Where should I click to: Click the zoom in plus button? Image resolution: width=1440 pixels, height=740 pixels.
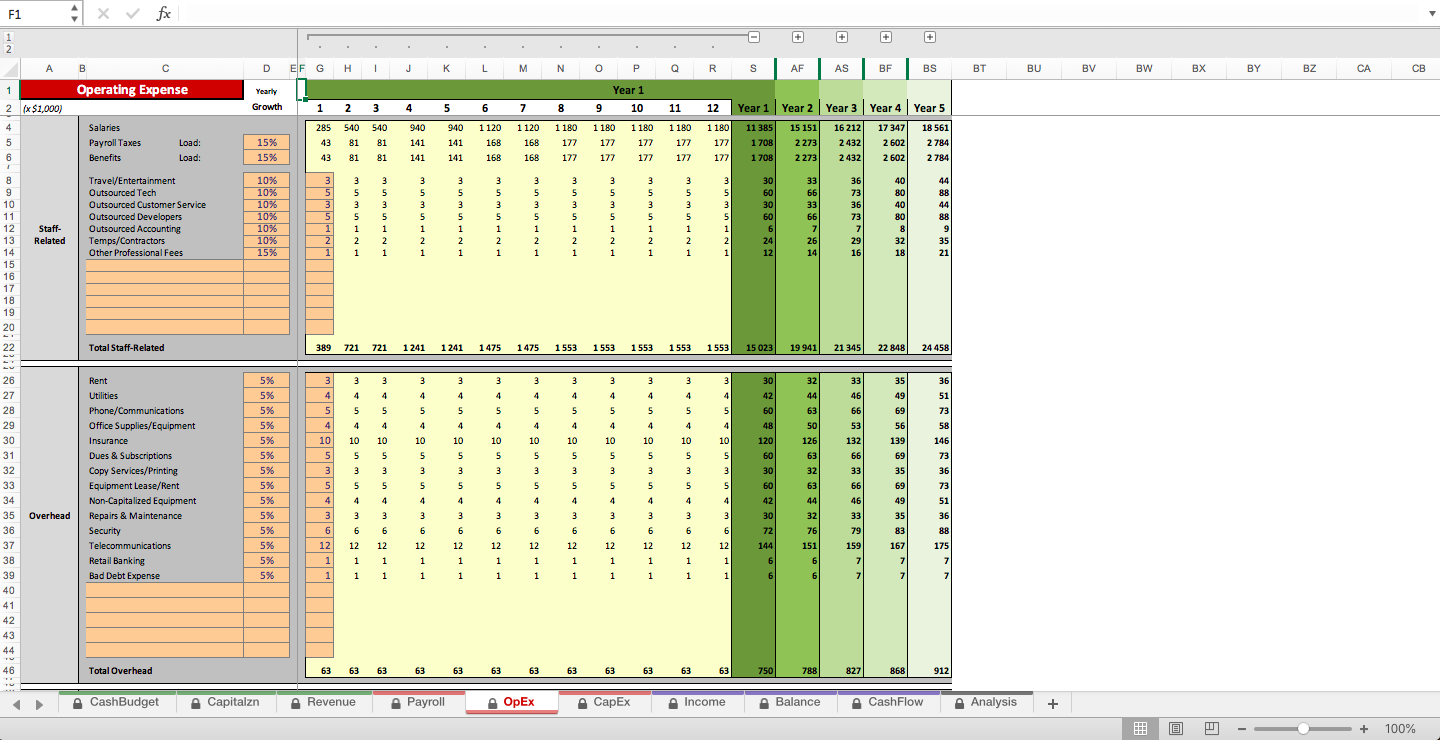(1364, 729)
